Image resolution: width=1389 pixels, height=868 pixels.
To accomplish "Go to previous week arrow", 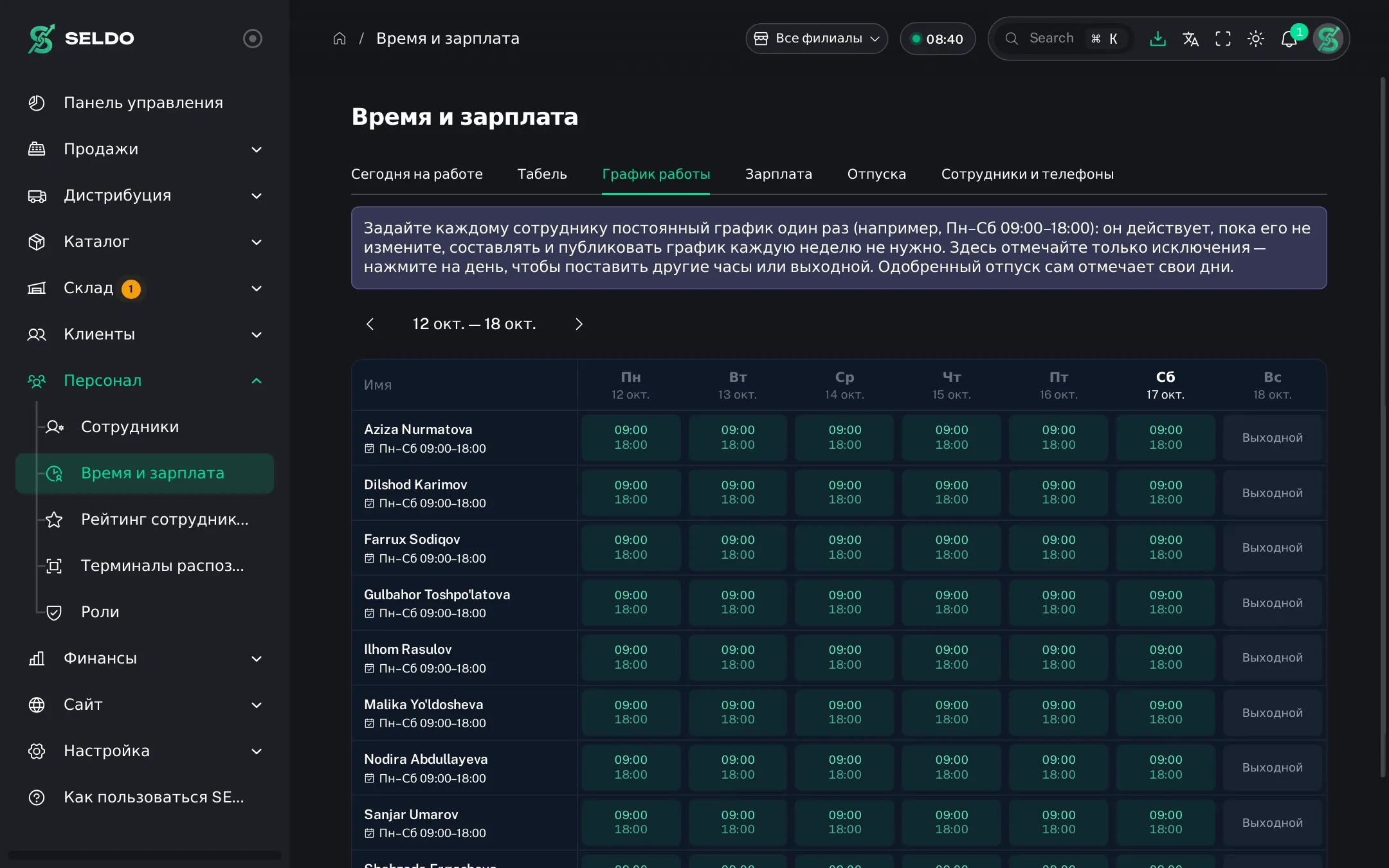I will (370, 324).
